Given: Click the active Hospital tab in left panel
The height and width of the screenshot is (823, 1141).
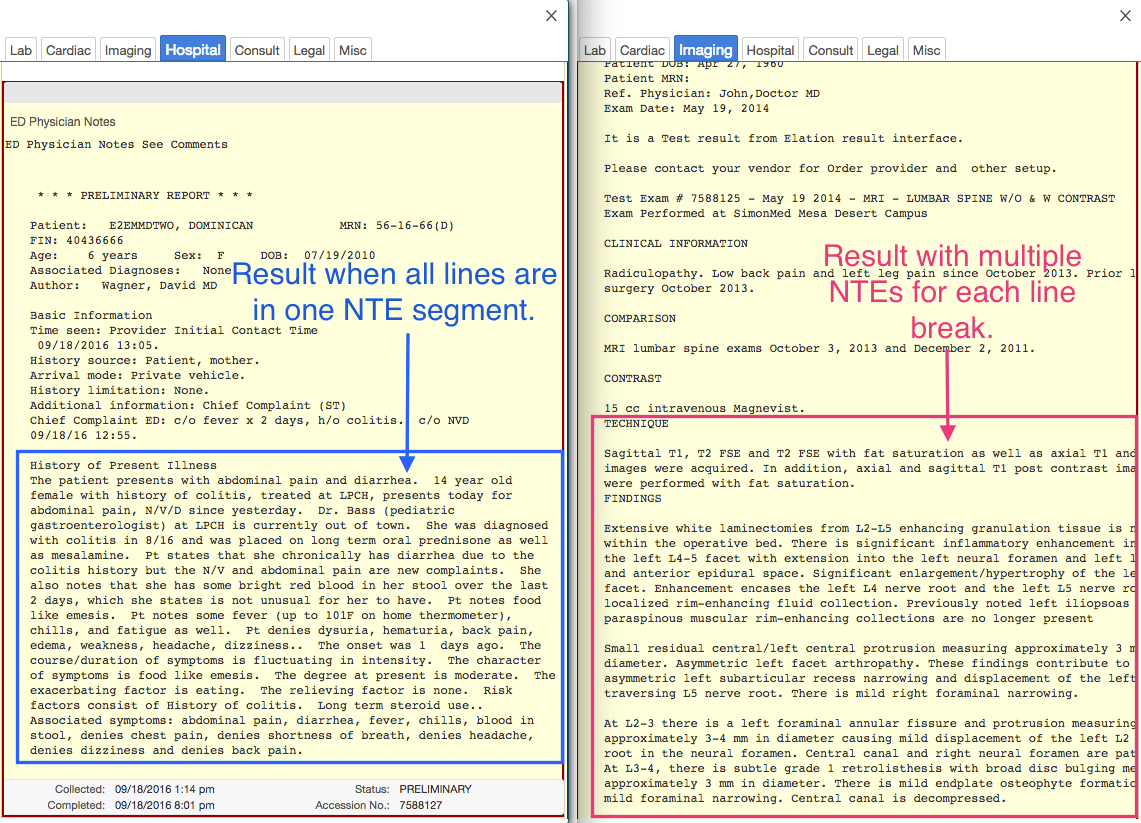Looking at the screenshot, I should point(193,49).
